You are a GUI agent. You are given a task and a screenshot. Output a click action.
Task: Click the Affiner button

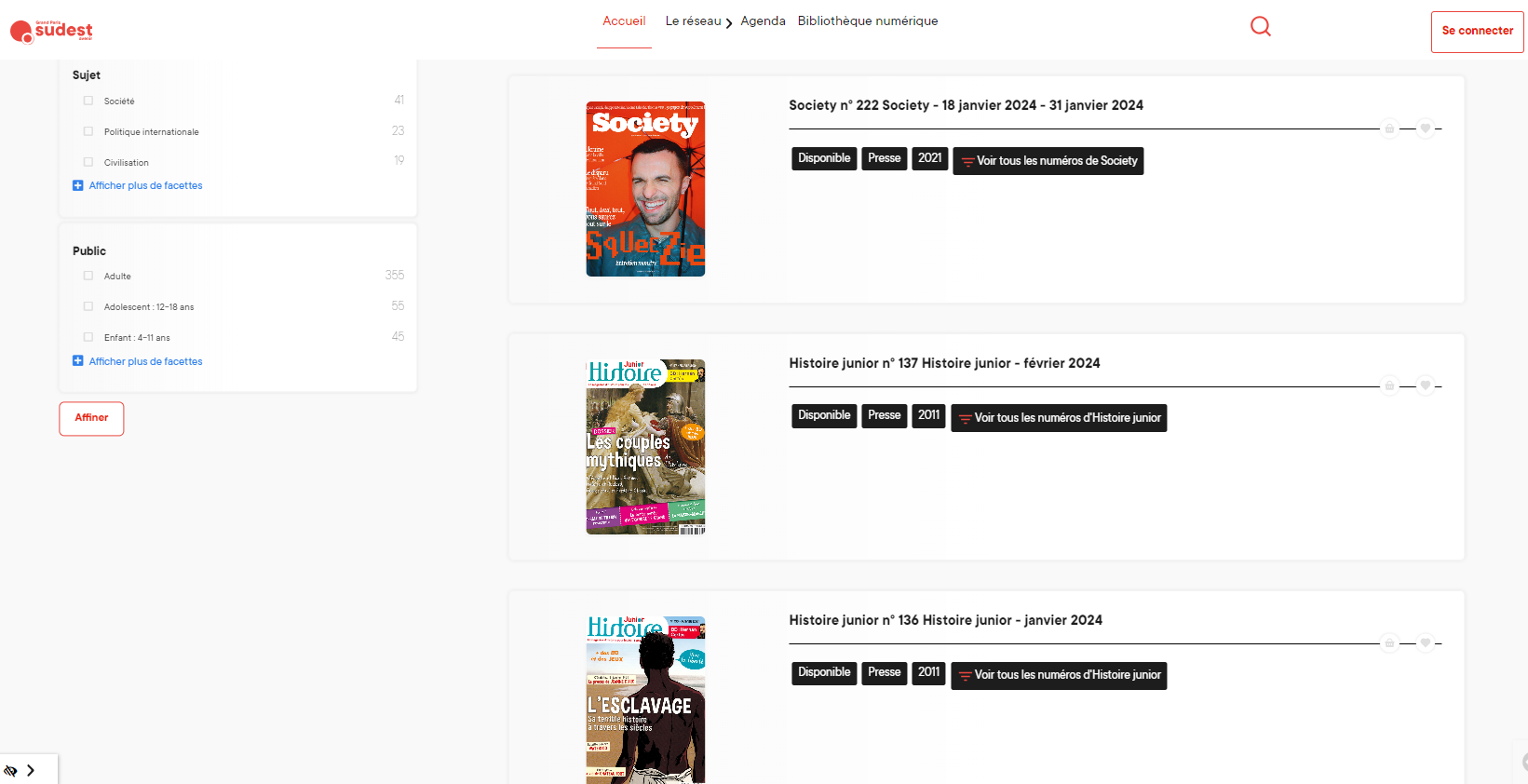point(91,418)
